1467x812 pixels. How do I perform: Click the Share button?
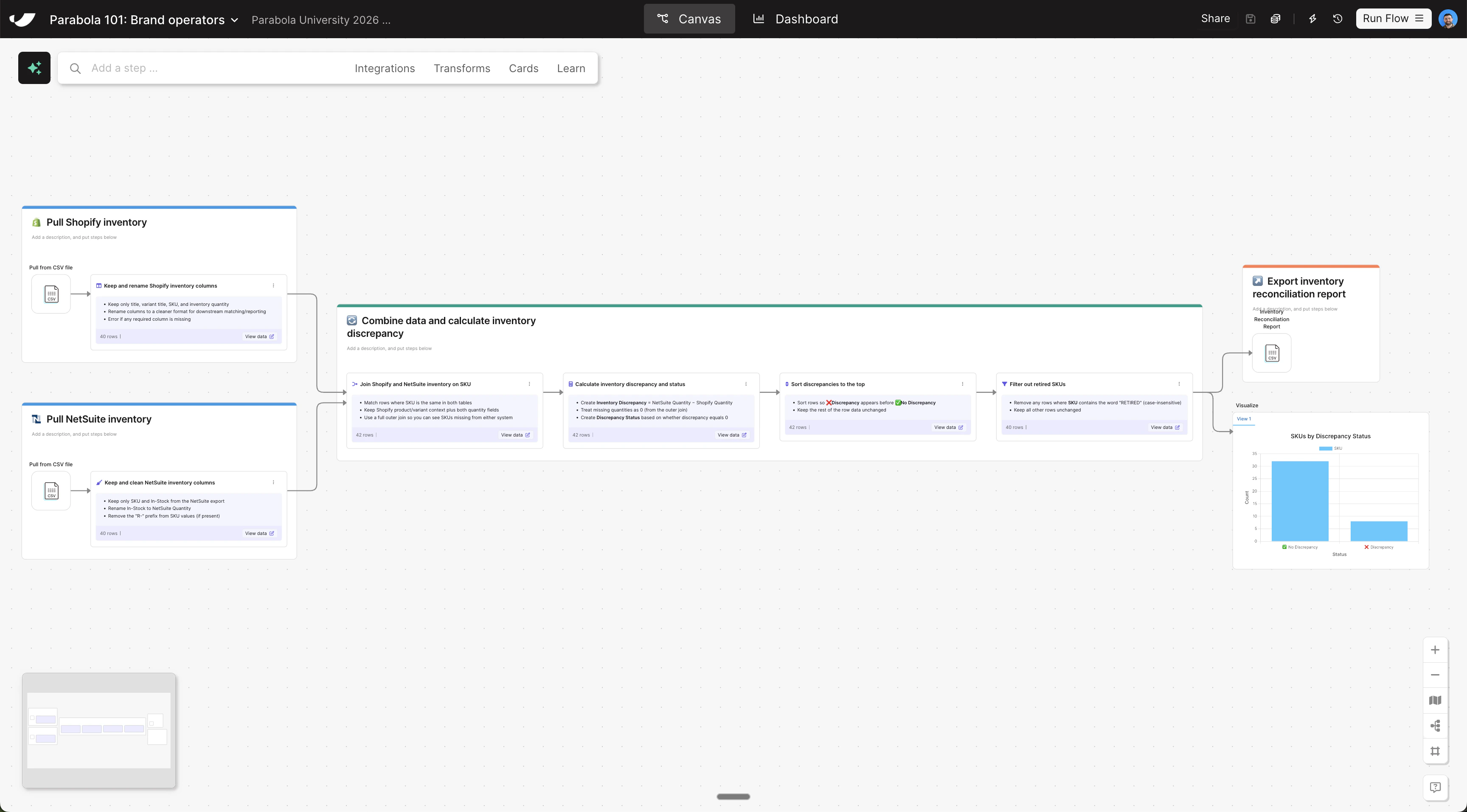[1215, 19]
